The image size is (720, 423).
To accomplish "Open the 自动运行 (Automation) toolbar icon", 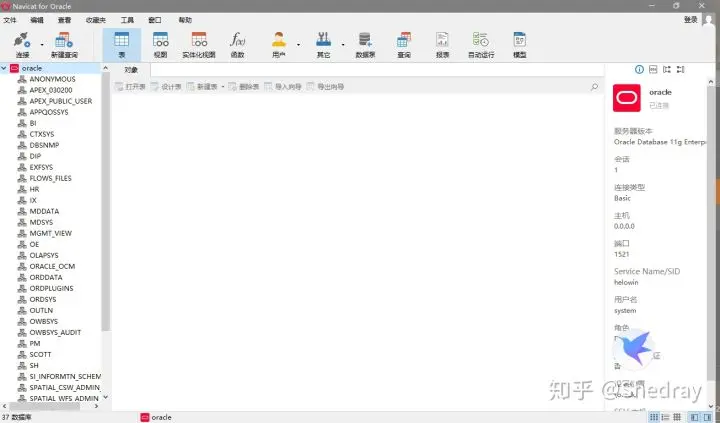I will [x=481, y=45].
